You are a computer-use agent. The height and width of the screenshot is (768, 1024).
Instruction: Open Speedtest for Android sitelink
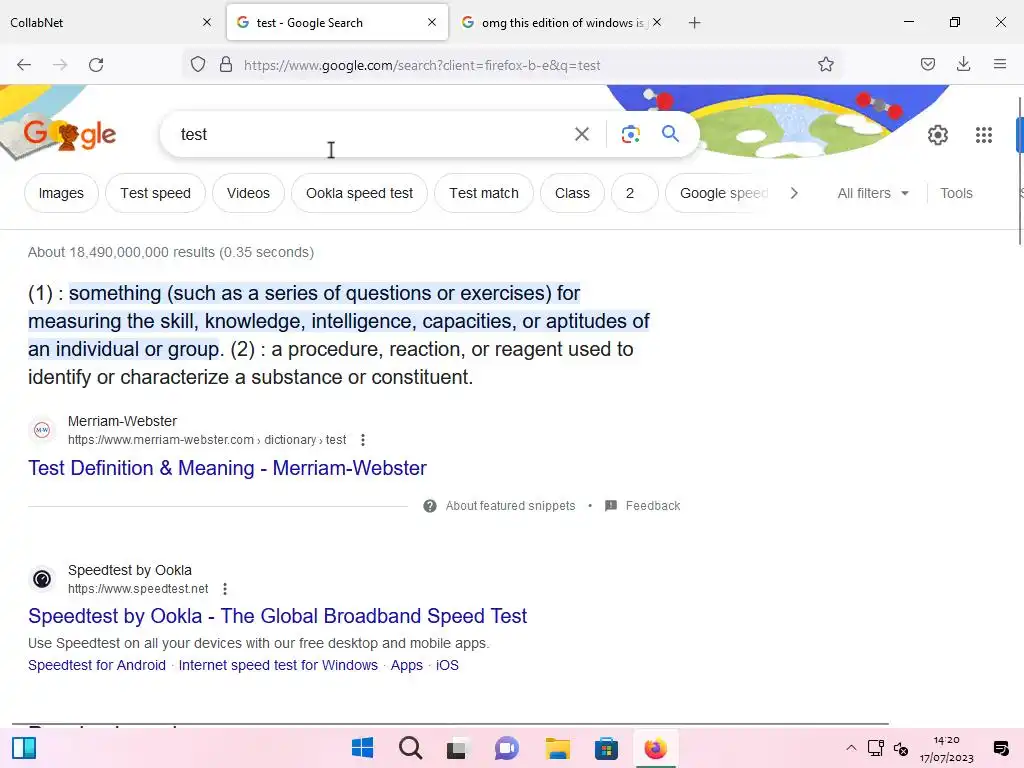tap(97, 665)
